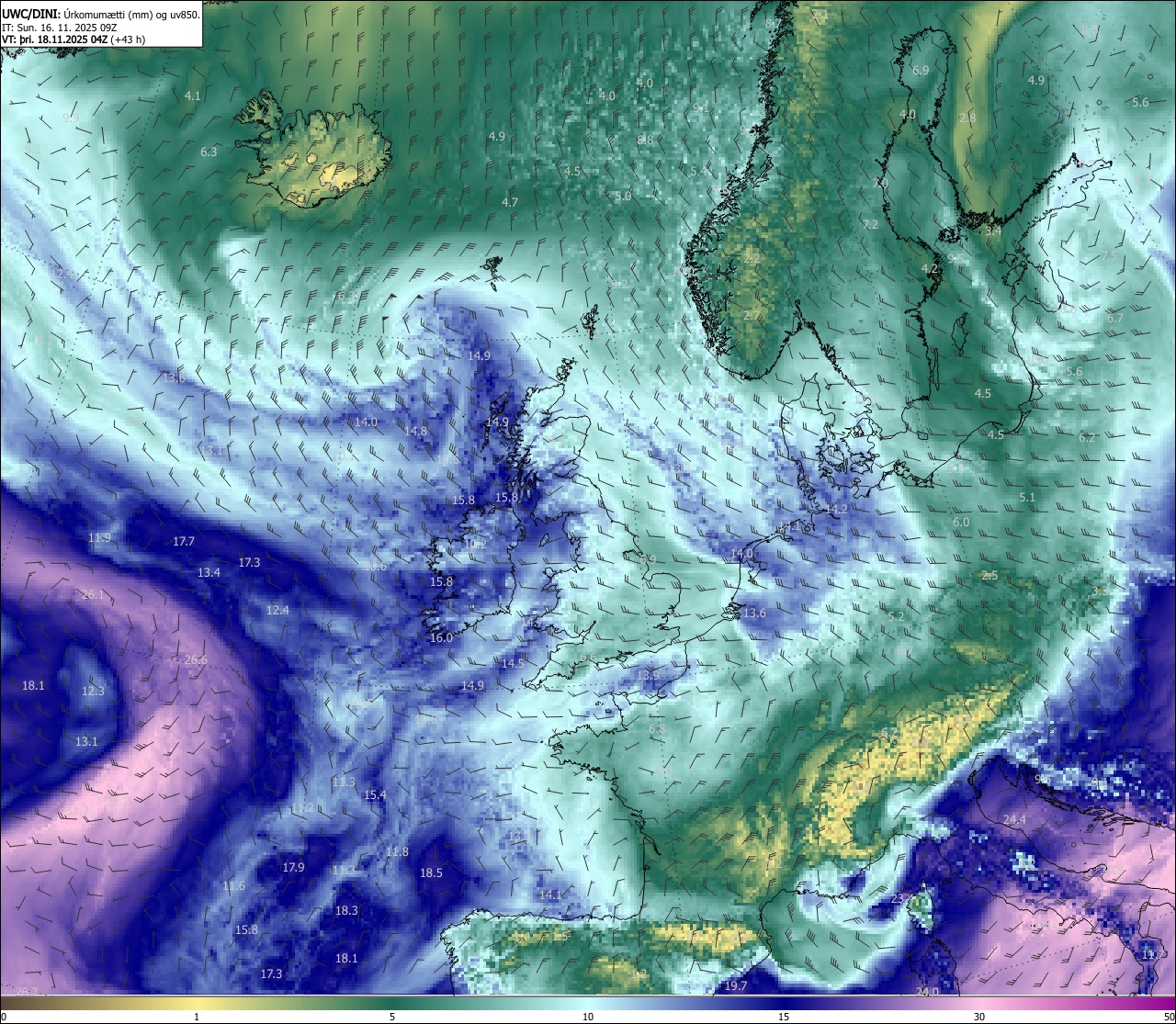Select the 10 tick label on color scale
This screenshot has width=1176, height=1024.
(588, 1017)
